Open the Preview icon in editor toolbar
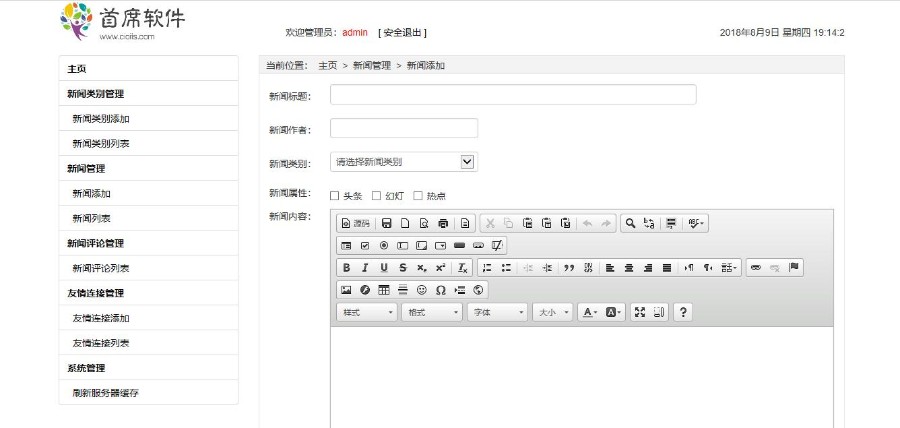Viewport: 900px width, 428px height. tap(424, 223)
